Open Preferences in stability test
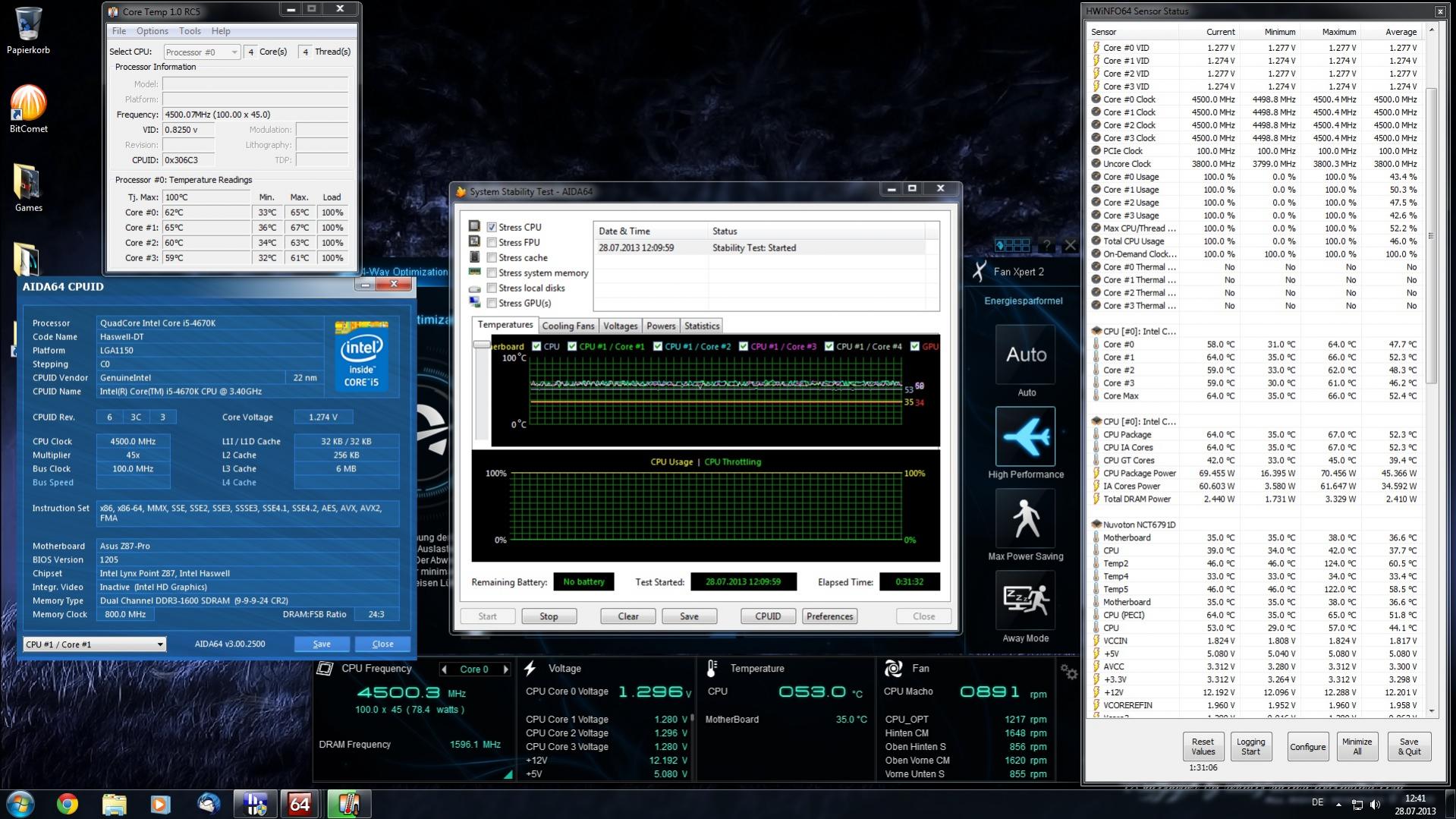This screenshot has width=1456, height=819. coord(830,616)
